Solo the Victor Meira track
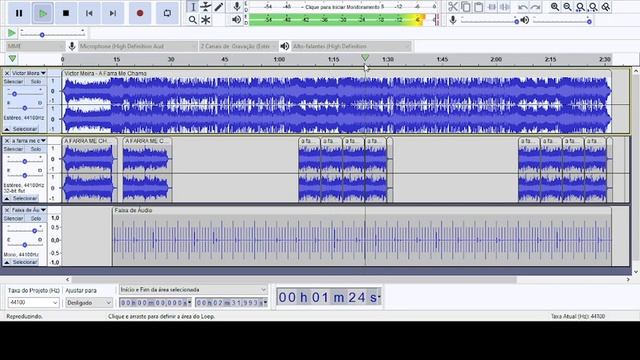 (x=36, y=82)
